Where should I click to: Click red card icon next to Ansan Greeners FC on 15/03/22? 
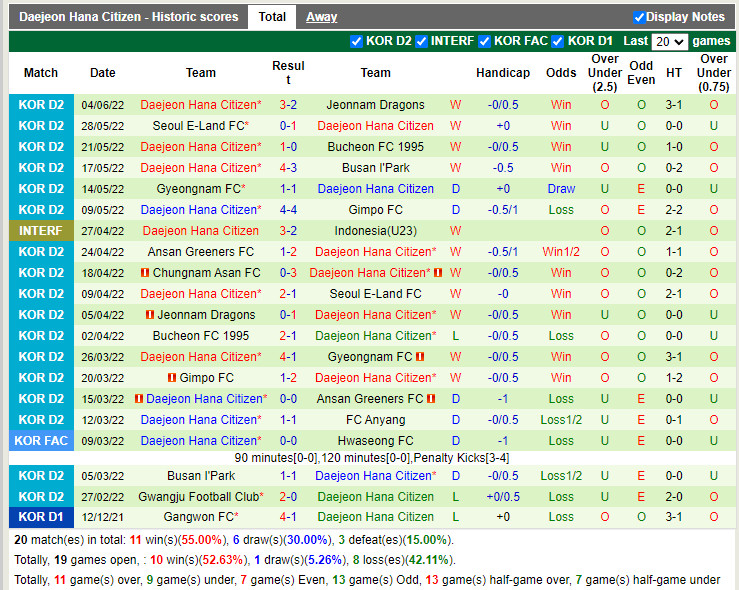coord(432,399)
